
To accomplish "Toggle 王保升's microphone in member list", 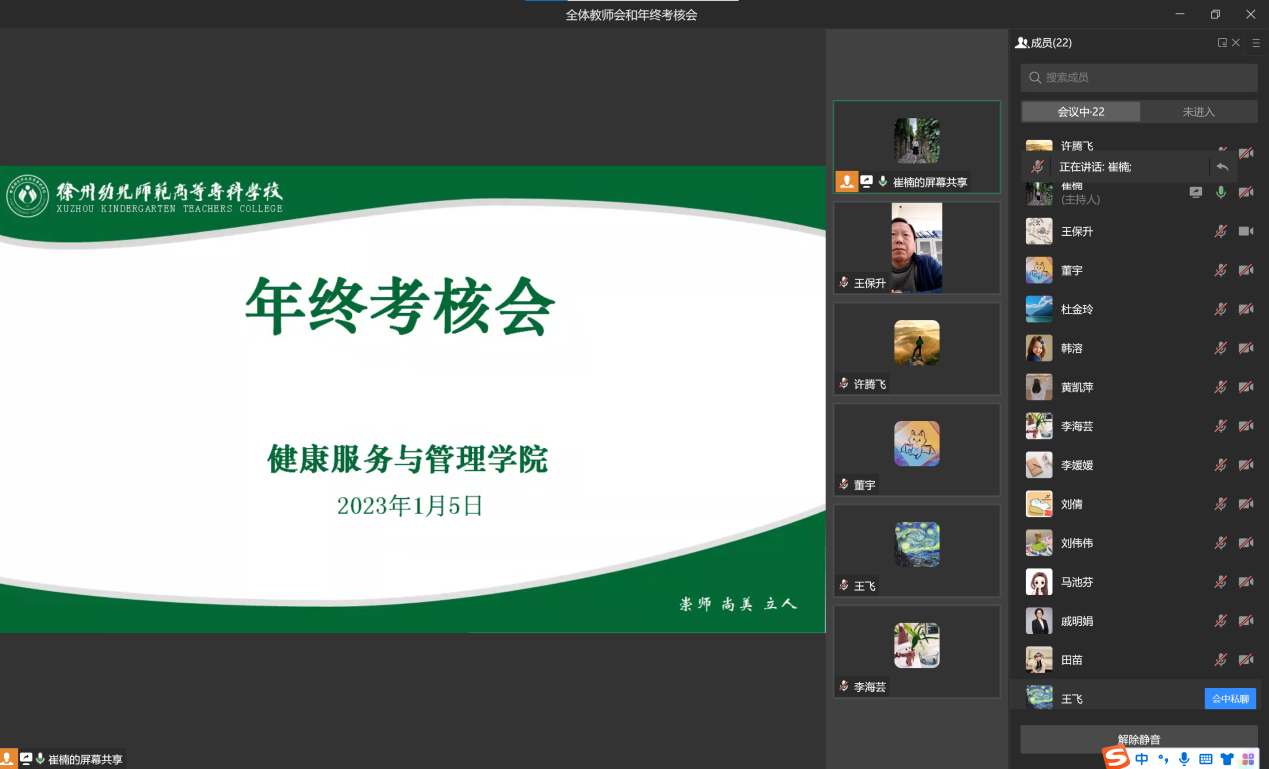I will (x=1221, y=231).
